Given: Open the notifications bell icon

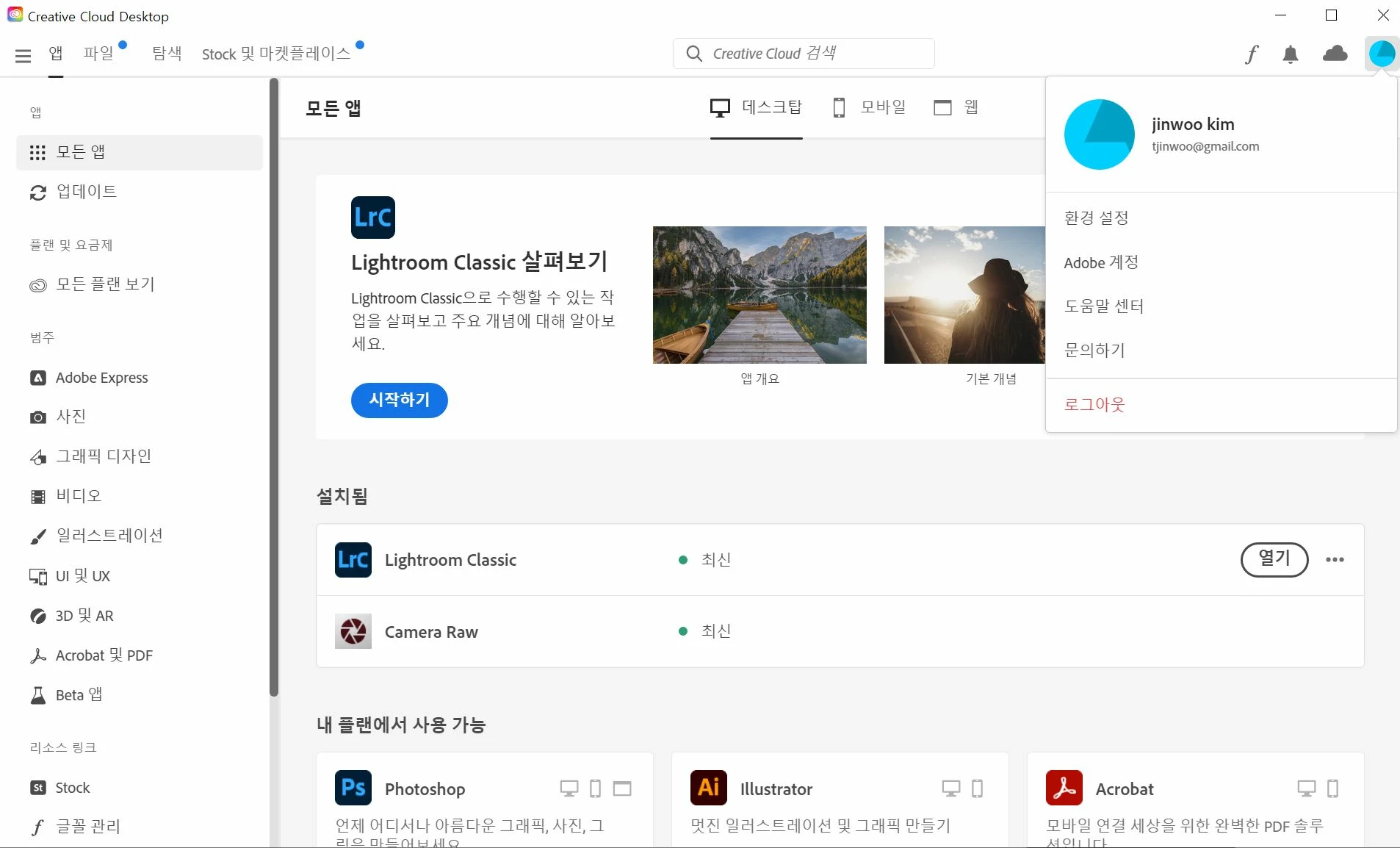Looking at the screenshot, I should coord(1291,54).
